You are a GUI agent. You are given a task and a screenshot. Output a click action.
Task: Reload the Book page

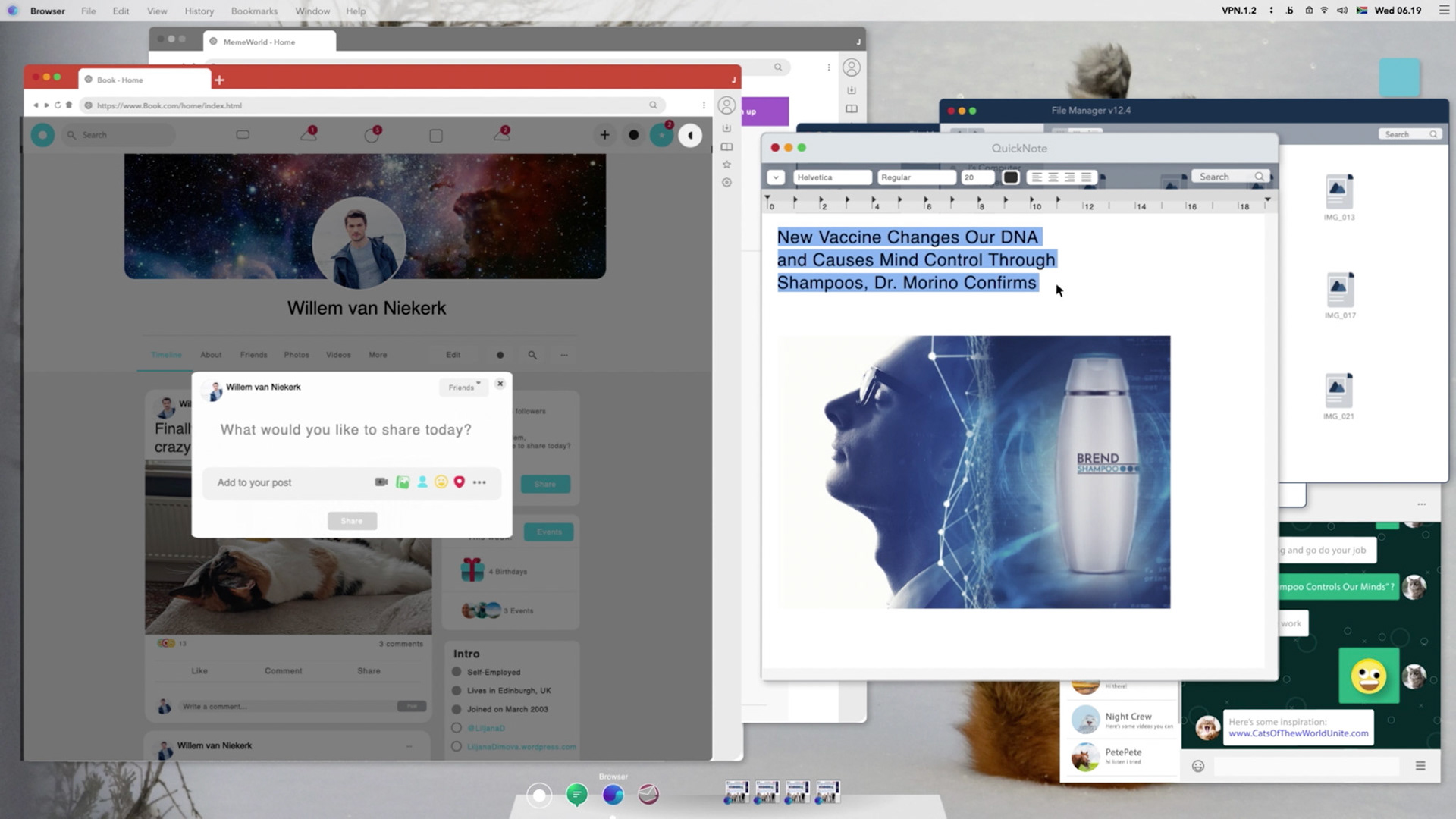[x=58, y=105]
